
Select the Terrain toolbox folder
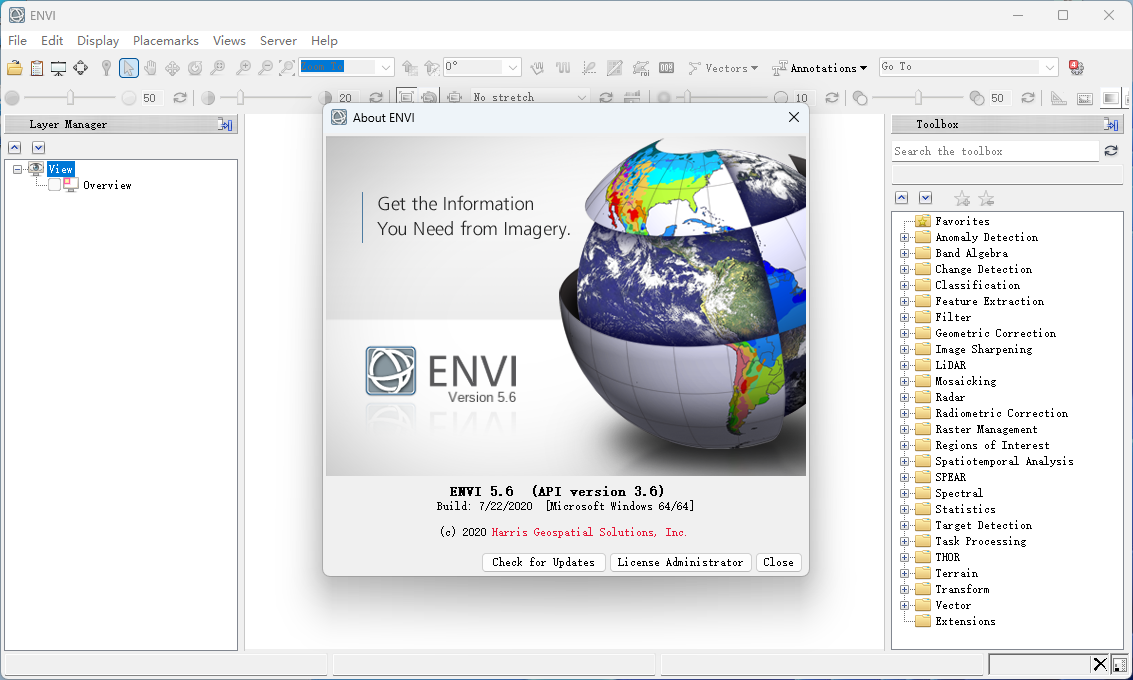[957, 574]
